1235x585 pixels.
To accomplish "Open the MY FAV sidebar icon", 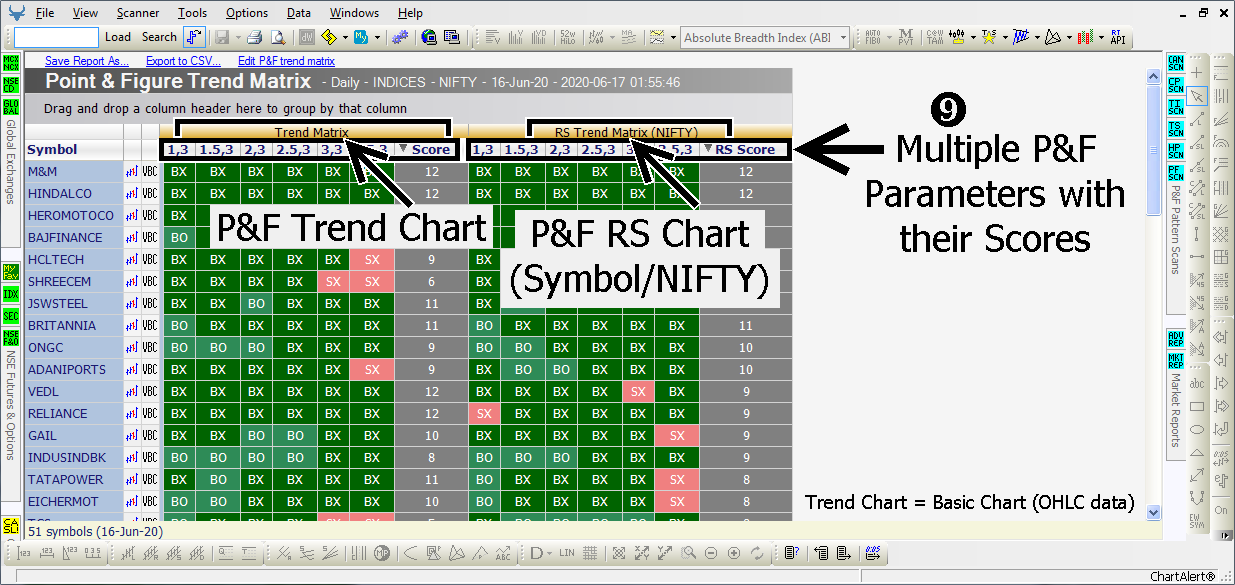I will click(x=11, y=273).
